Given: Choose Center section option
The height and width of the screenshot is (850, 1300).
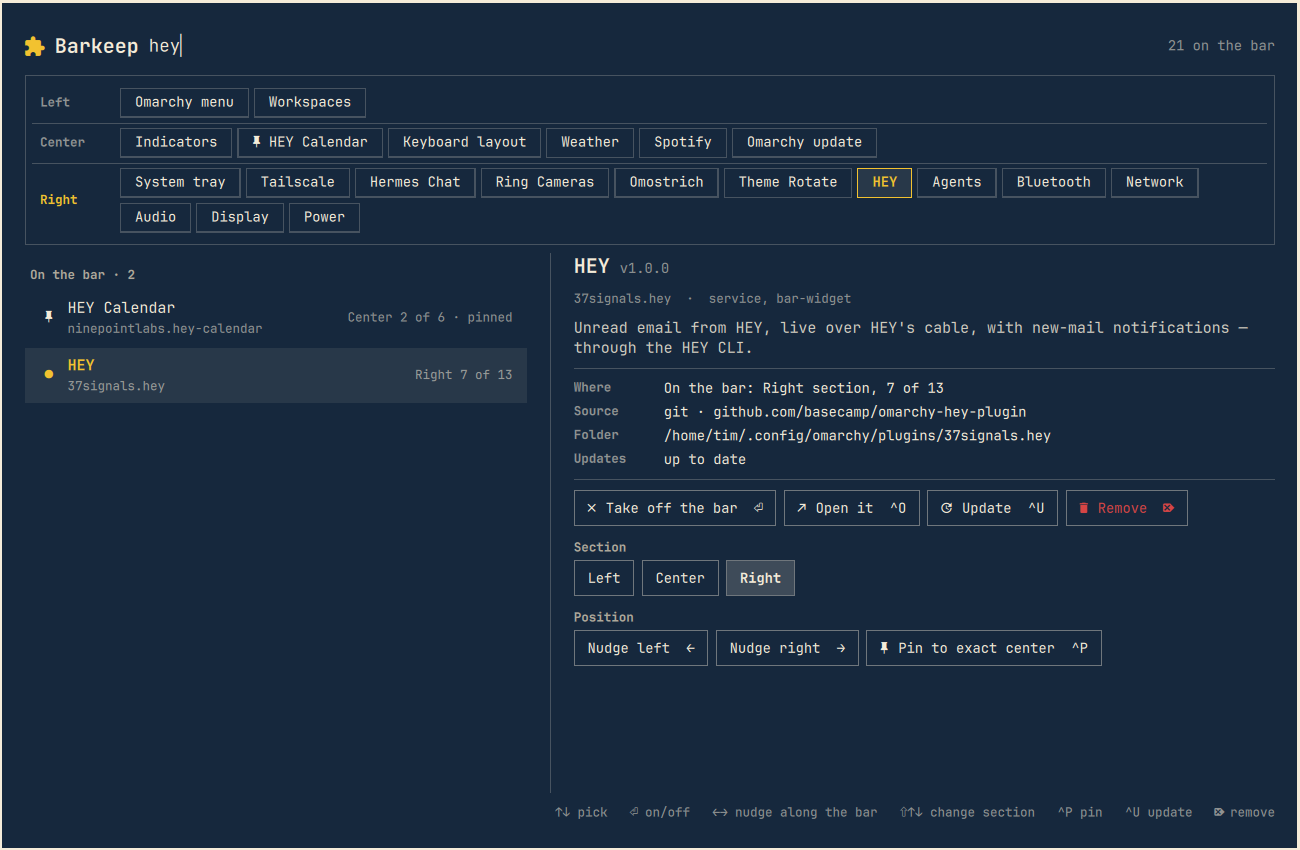Looking at the screenshot, I should click(x=680, y=578).
